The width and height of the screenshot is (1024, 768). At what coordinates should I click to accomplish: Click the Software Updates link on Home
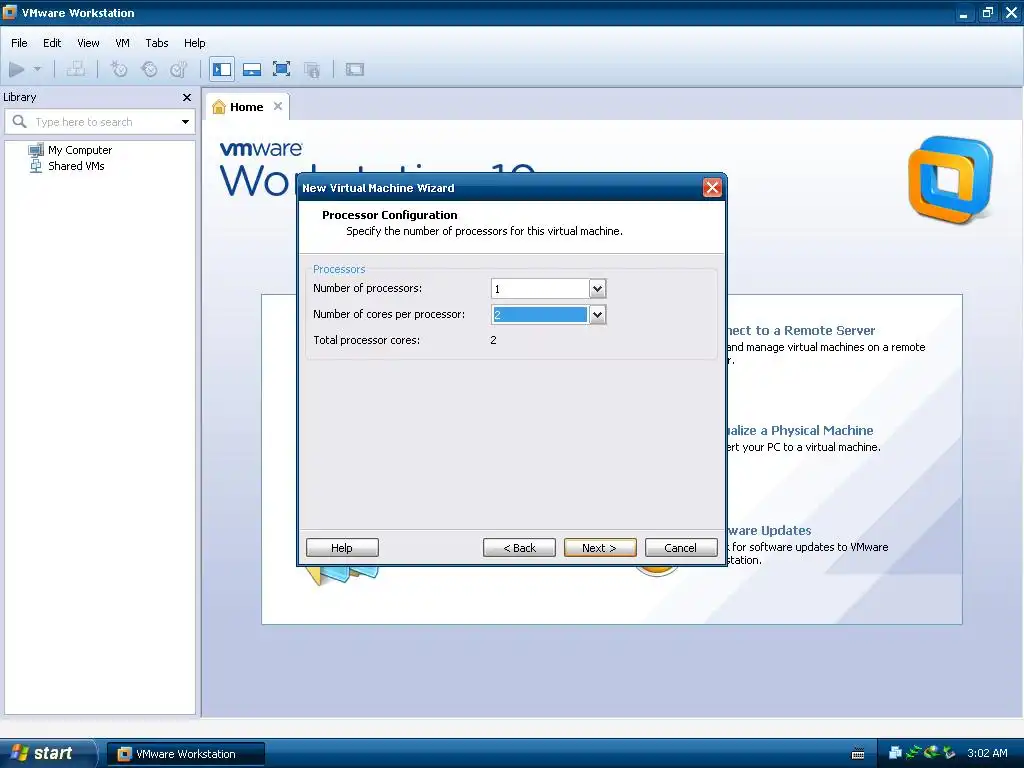coord(769,530)
